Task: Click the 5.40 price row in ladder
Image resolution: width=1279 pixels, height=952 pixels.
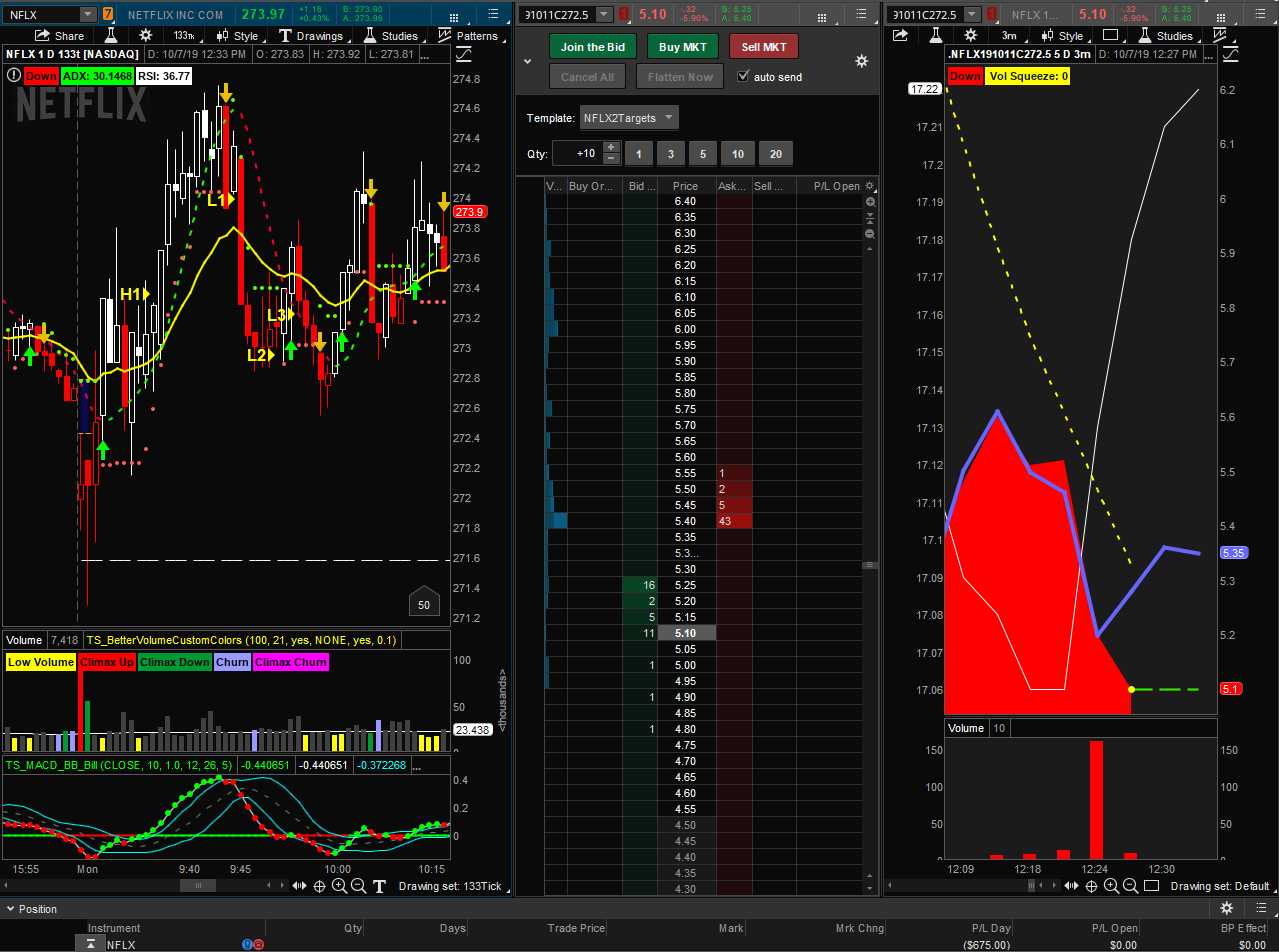Action: (686, 521)
